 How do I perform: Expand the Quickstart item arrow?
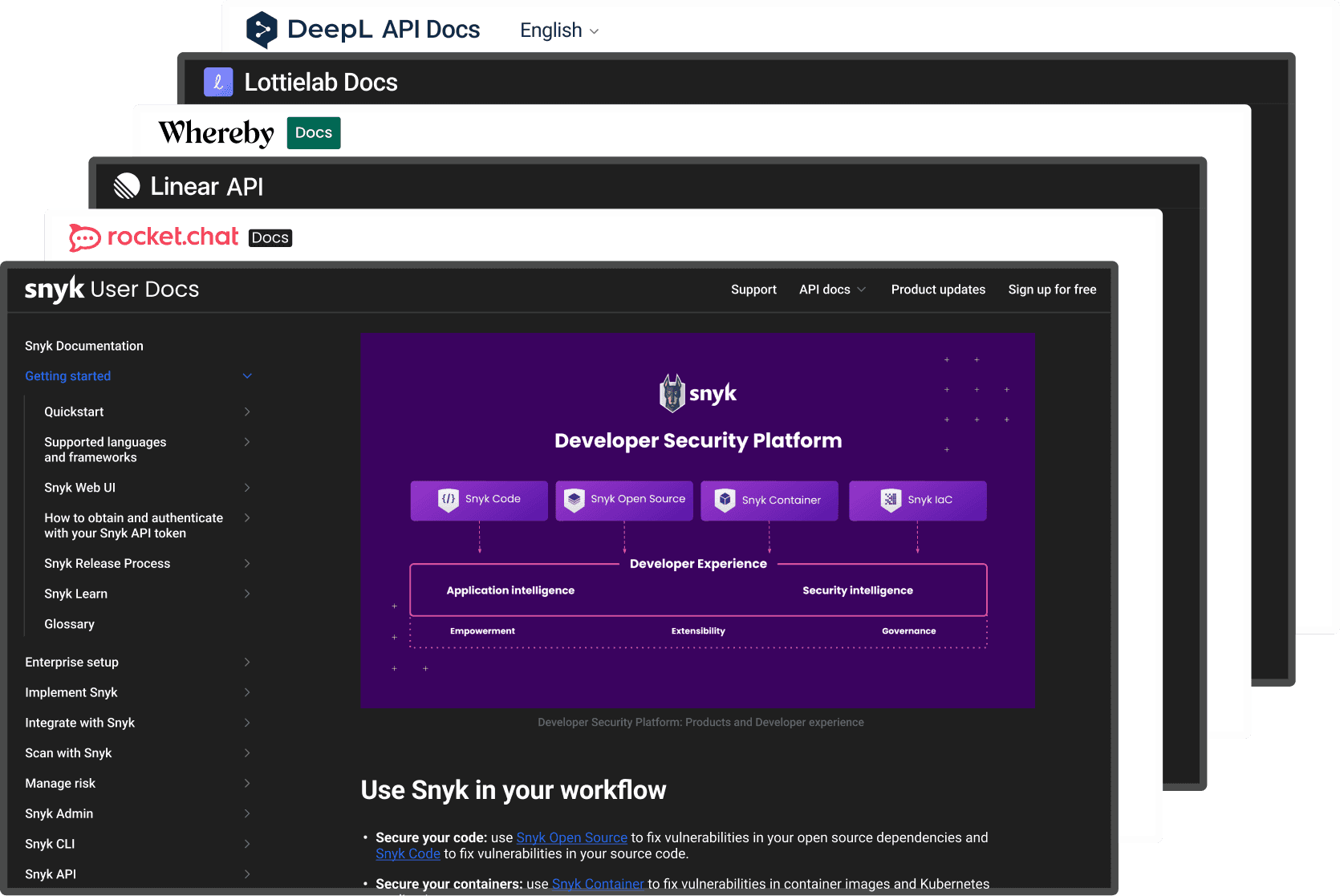click(247, 412)
